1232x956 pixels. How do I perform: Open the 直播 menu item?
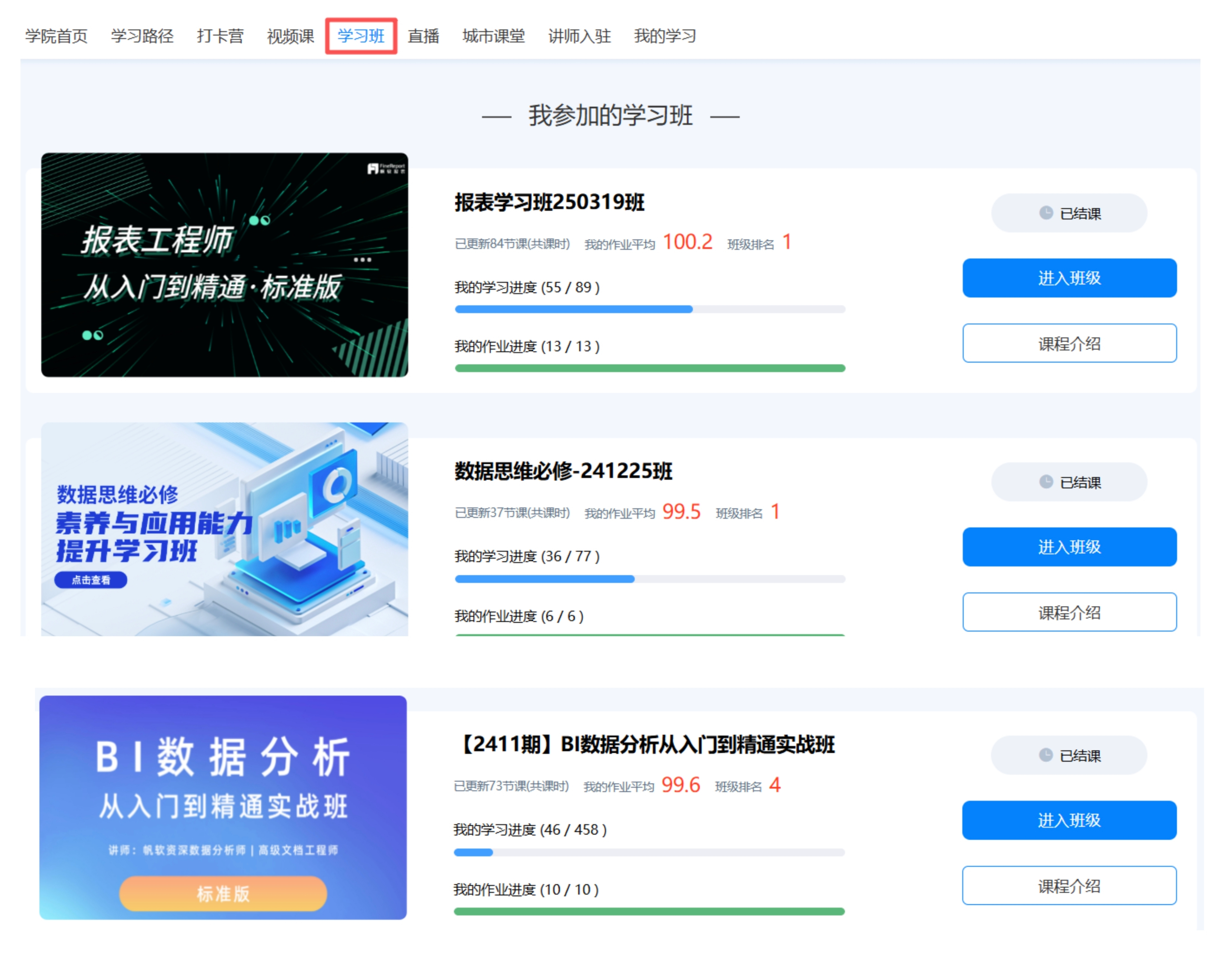pyautogui.click(x=423, y=36)
